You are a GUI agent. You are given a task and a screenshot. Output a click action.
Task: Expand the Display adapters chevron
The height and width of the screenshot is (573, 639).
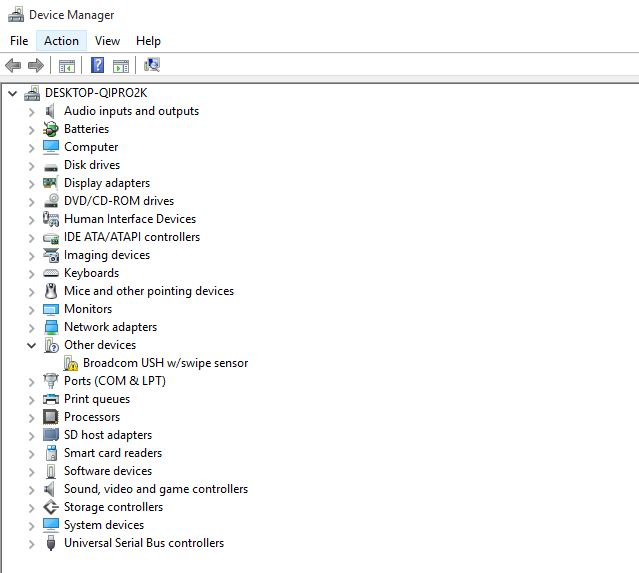point(31,184)
